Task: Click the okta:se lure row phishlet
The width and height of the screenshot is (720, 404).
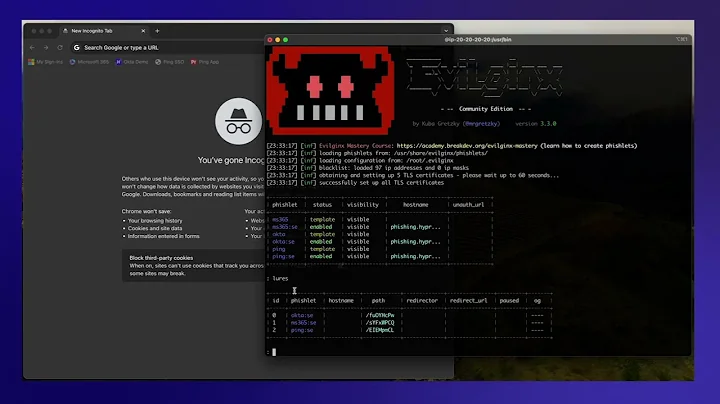Action: tap(302, 315)
